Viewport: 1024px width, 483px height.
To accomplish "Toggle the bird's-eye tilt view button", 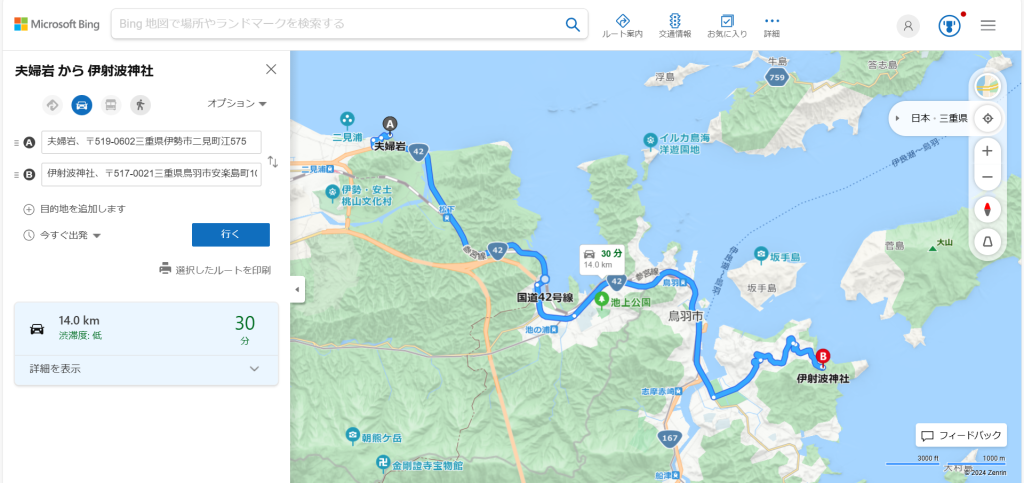I will [x=987, y=242].
